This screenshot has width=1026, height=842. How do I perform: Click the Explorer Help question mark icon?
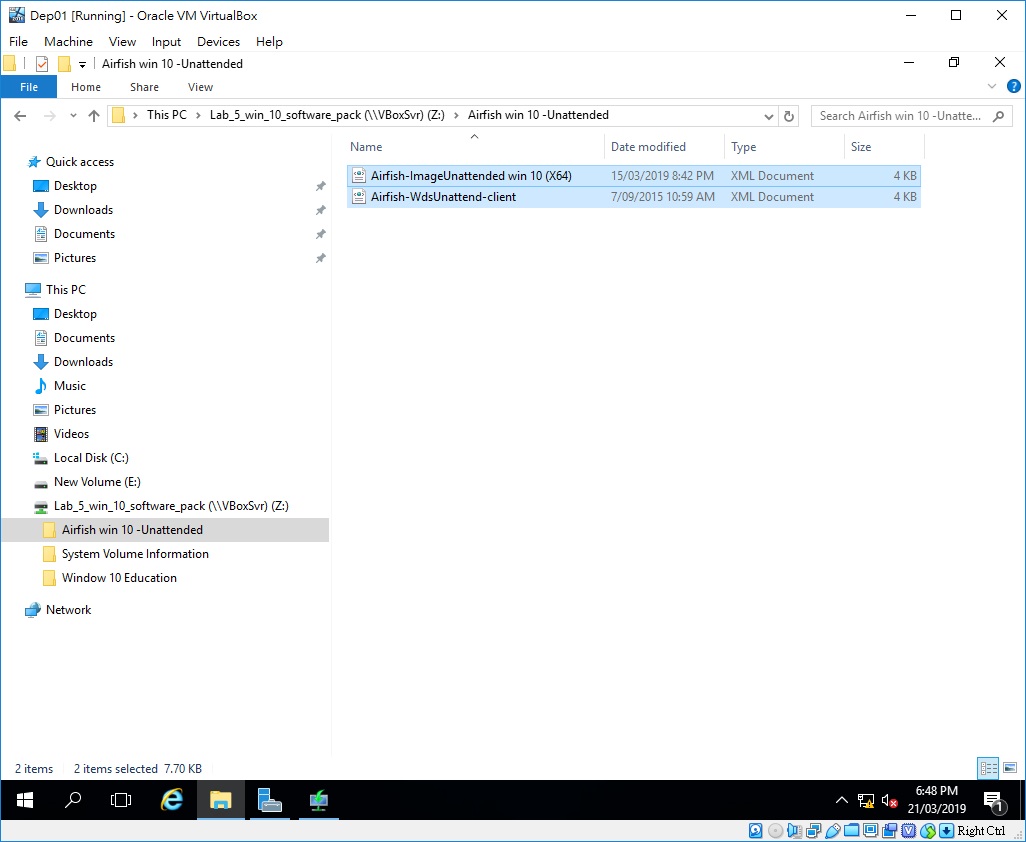pos(1014,86)
